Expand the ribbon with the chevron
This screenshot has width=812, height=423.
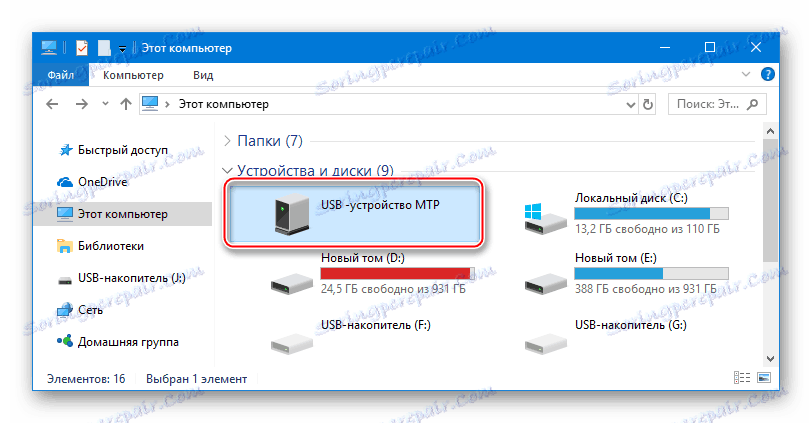[x=746, y=75]
